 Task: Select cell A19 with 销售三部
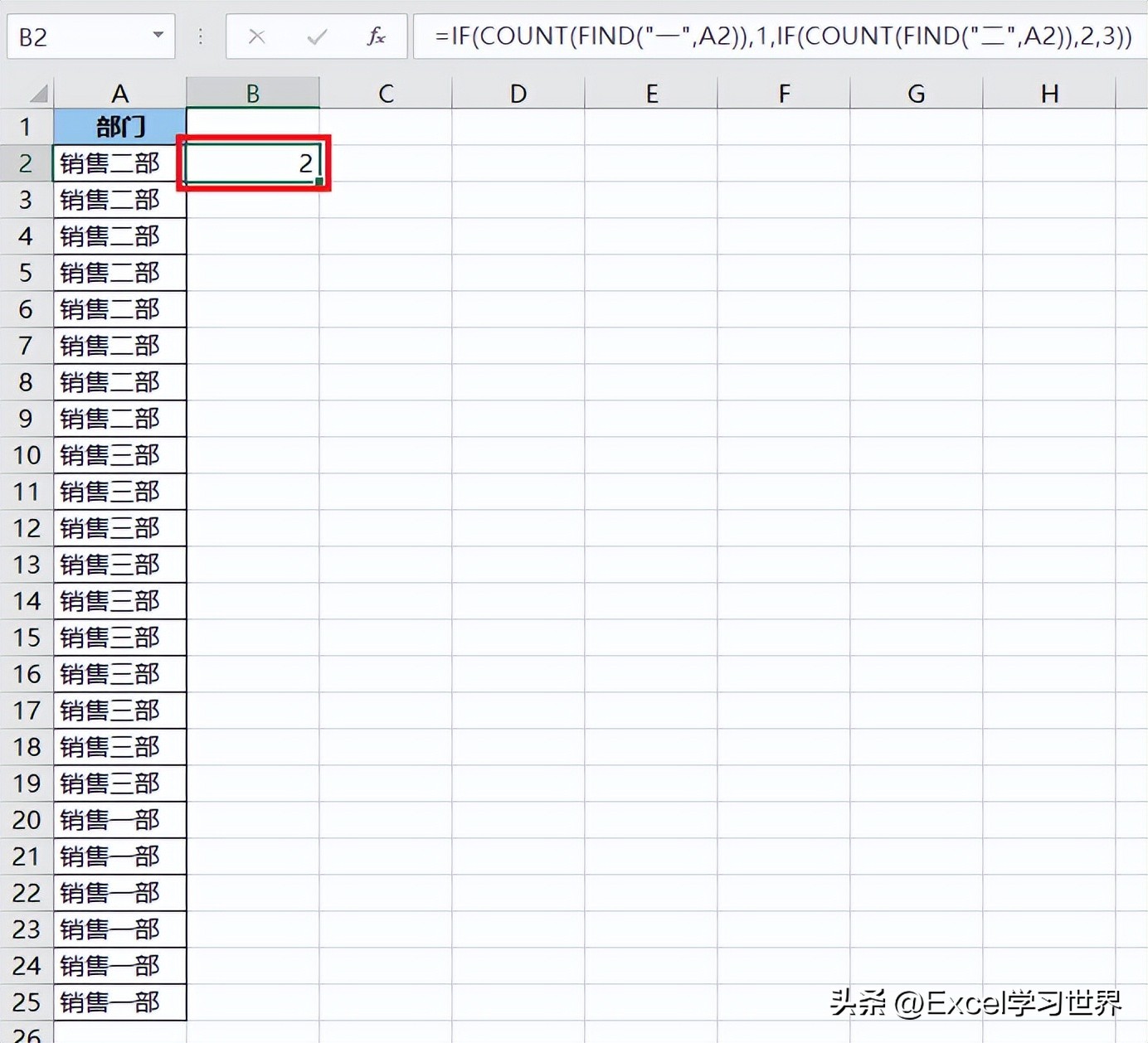click(120, 783)
